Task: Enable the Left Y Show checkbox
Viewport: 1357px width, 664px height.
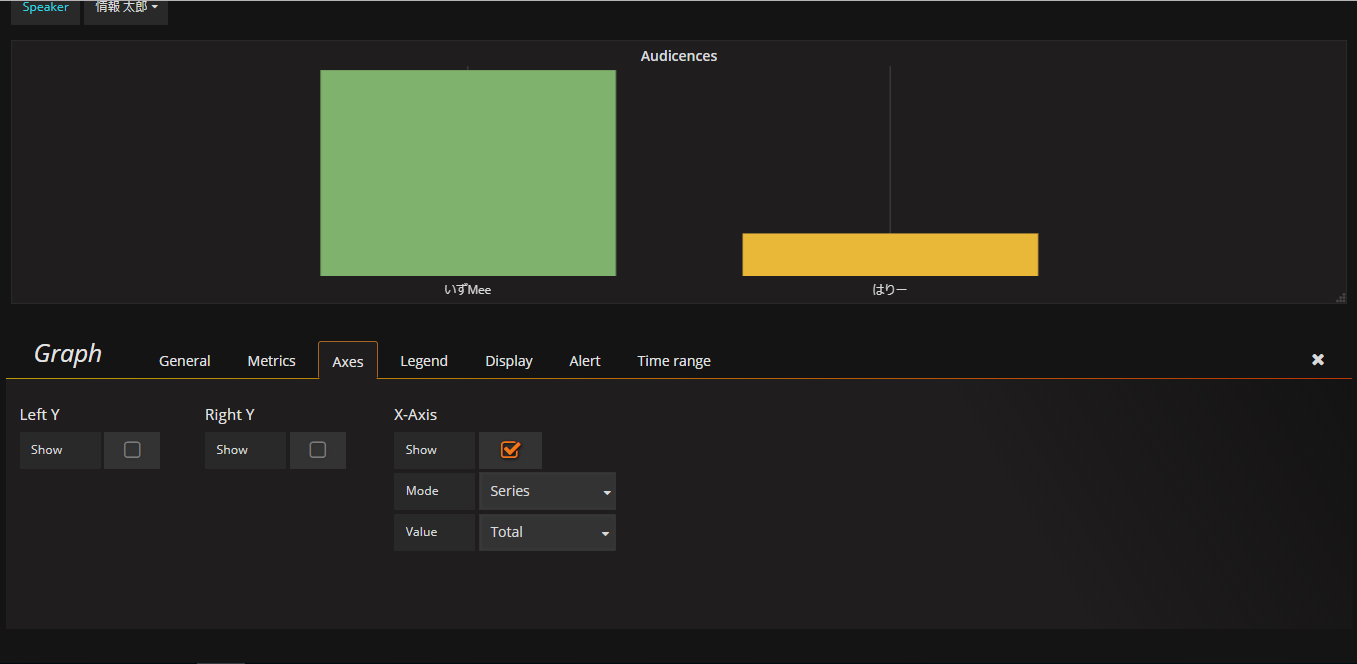Action: [132, 450]
